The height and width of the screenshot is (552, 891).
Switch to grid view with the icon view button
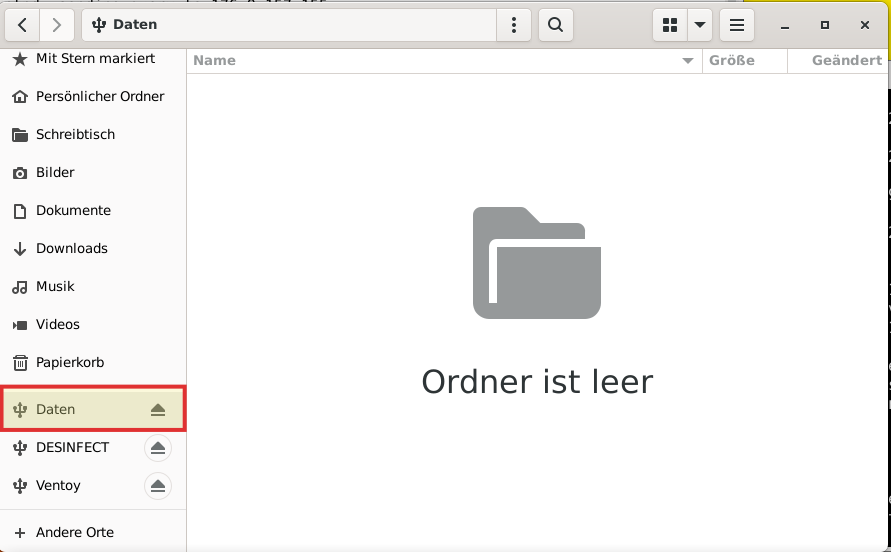(670, 25)
